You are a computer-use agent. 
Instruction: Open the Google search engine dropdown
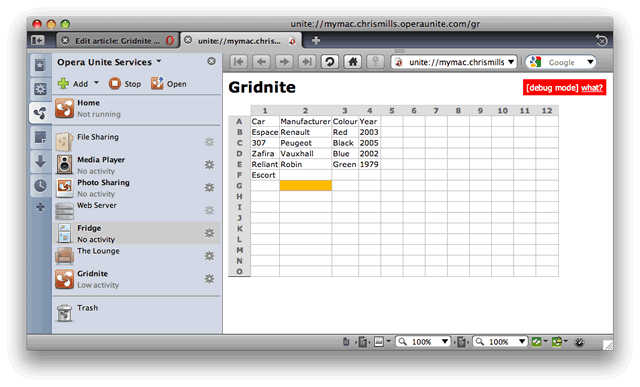pyautogui.click(x=590, y=62)
